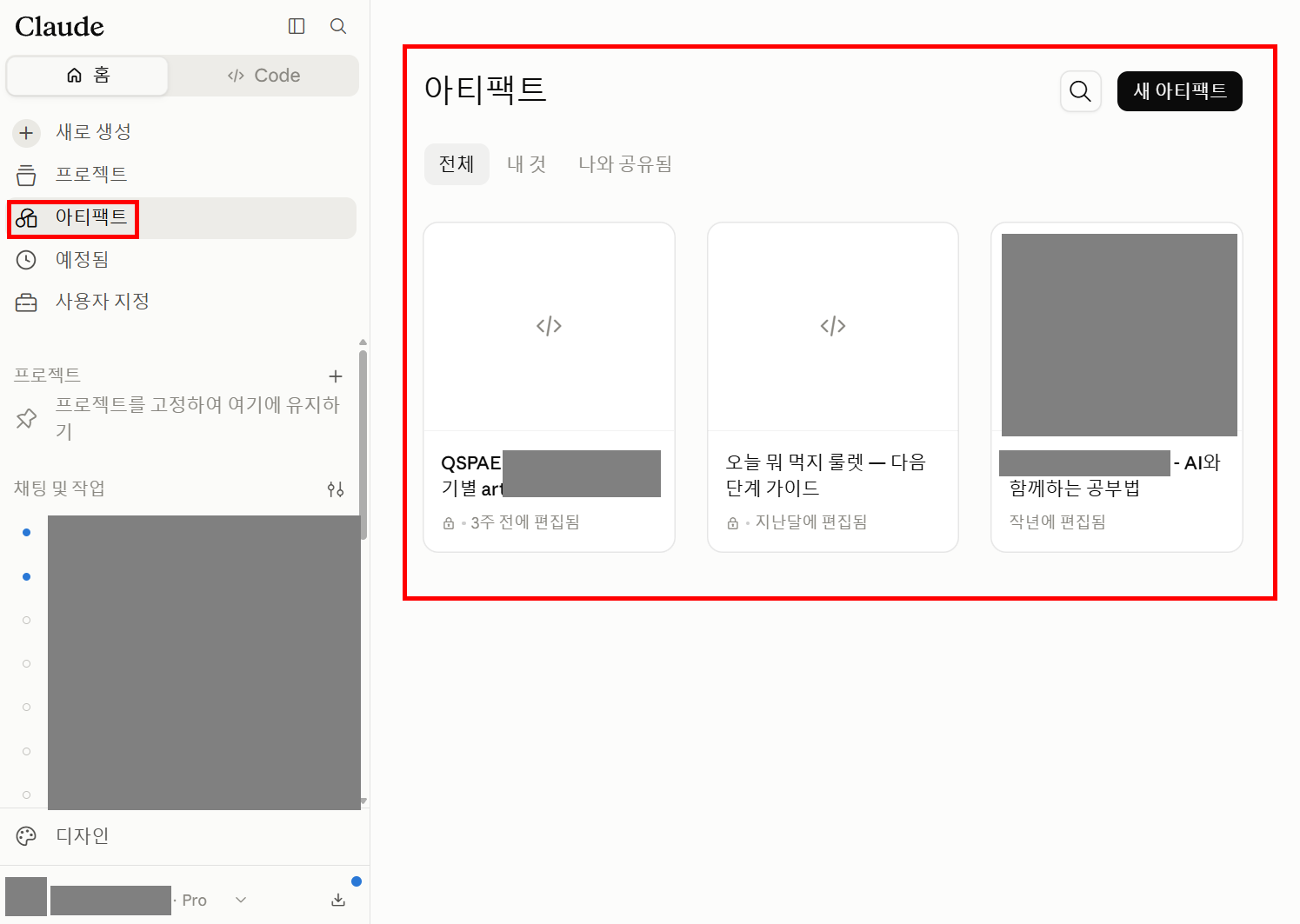Open 디자인 at the sidebar bottom

pyautogui.click(x=184, y=836)
